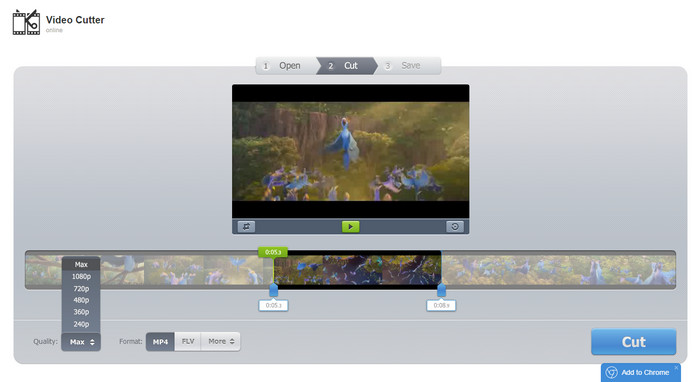Viewport: 700px width, 382px height.
Task: Select MP4 format option
Action: (160, 341)
